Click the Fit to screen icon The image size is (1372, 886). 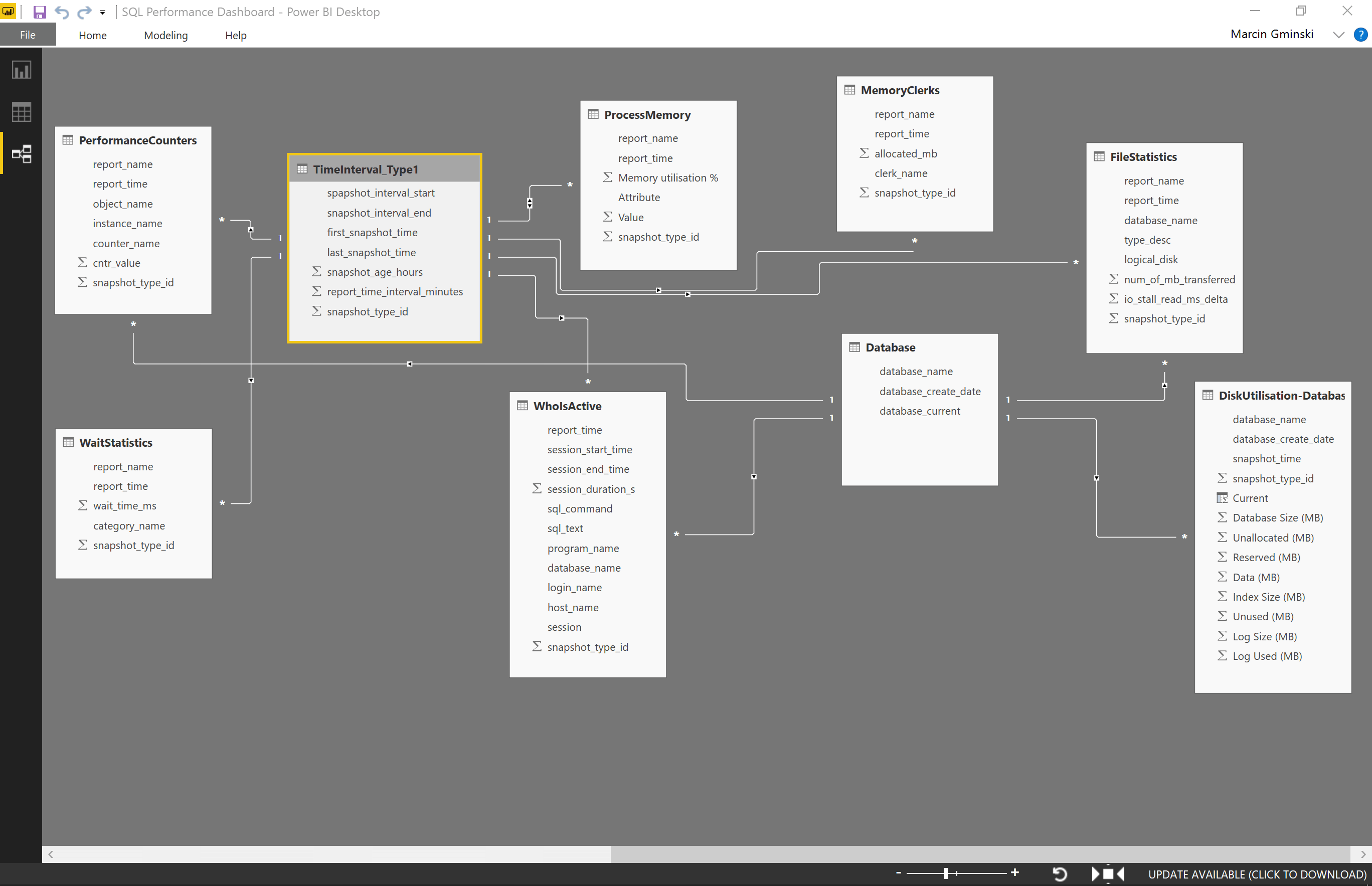1108,874
